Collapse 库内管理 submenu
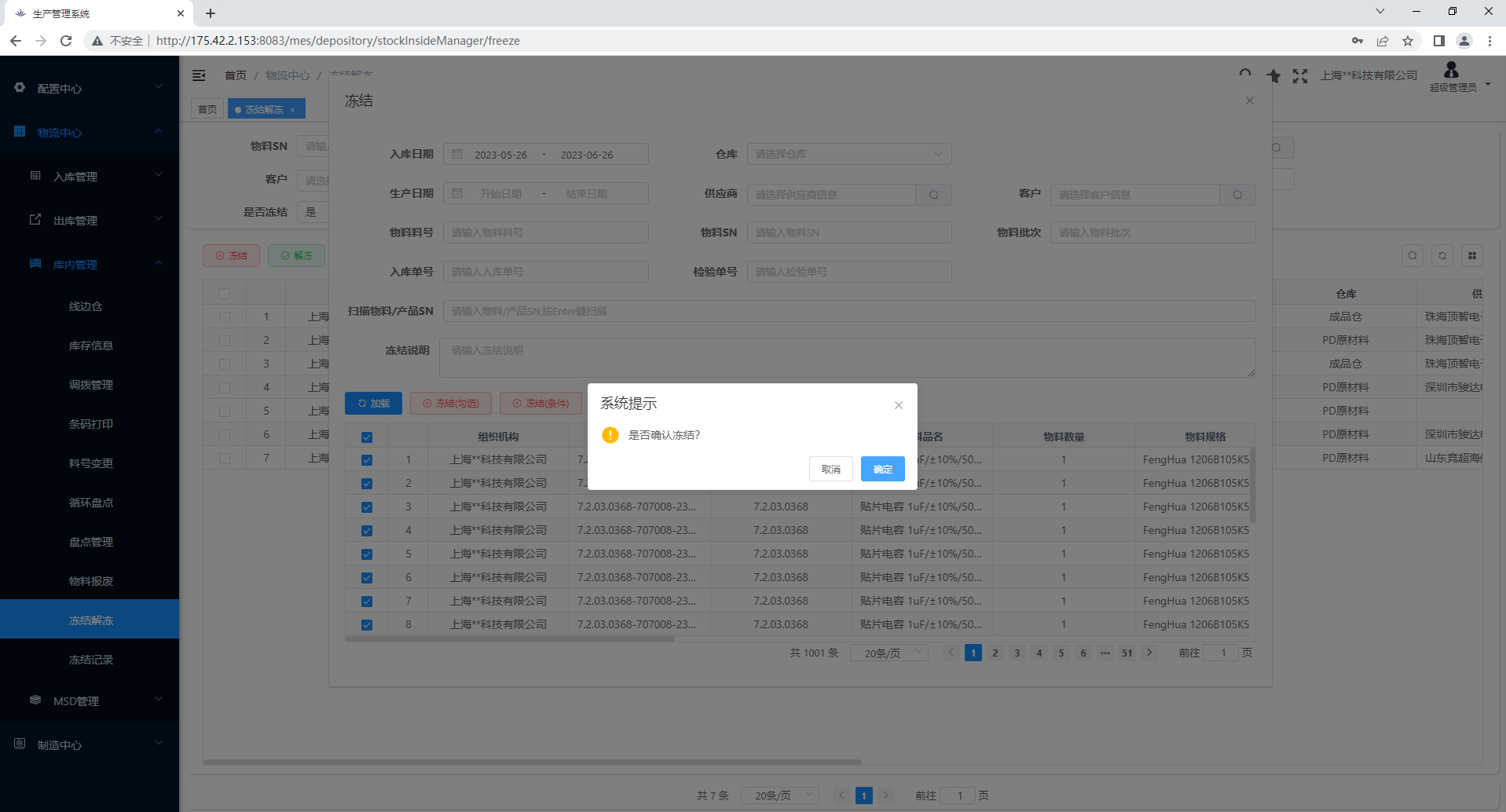The image size is (1506, 812). click(x=90, y=264)
